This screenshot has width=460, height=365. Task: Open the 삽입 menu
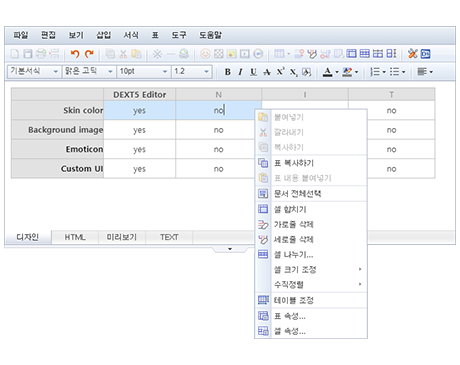click(103, 35)
